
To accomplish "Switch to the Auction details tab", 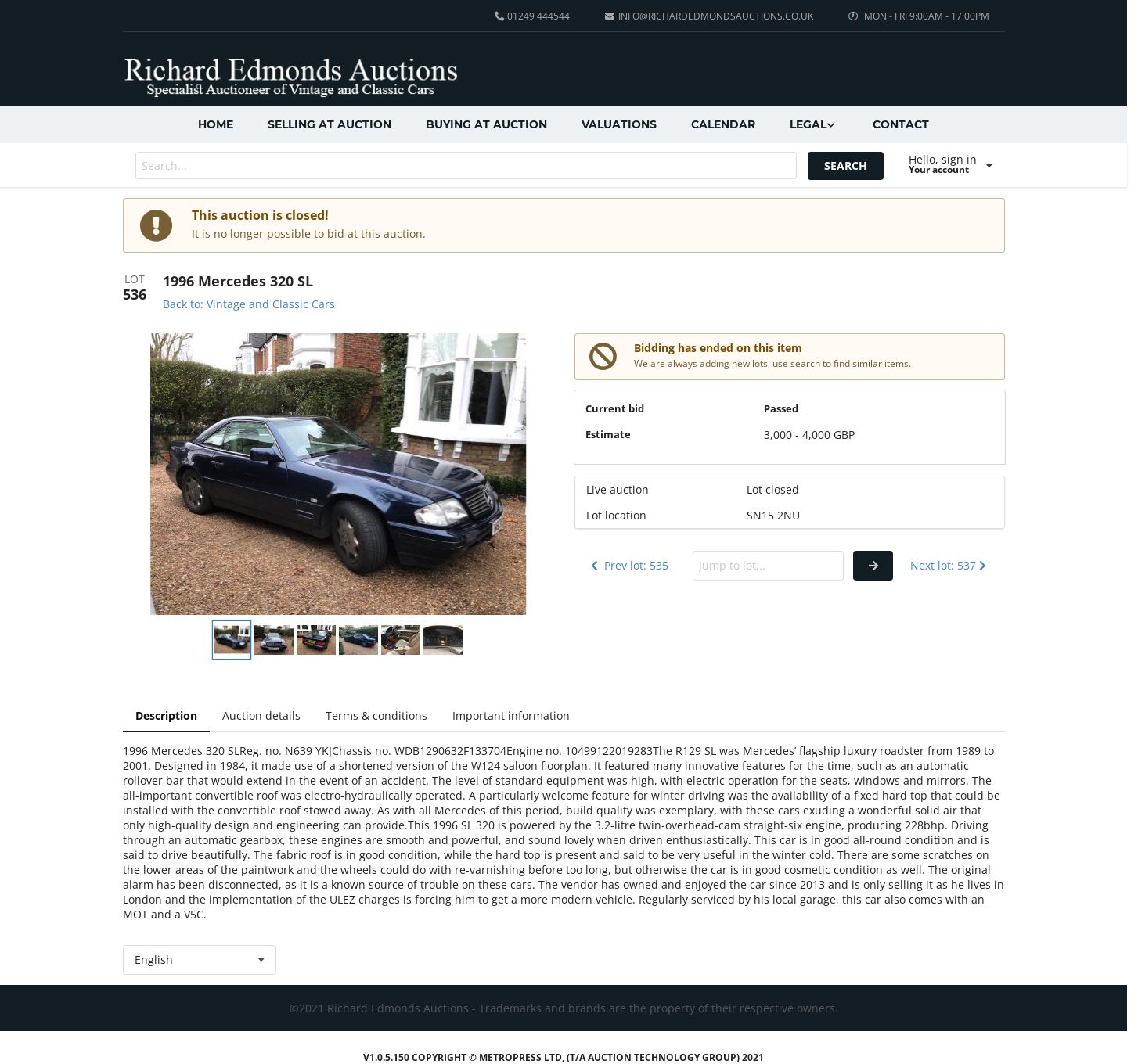I will (x=261, y=716).
